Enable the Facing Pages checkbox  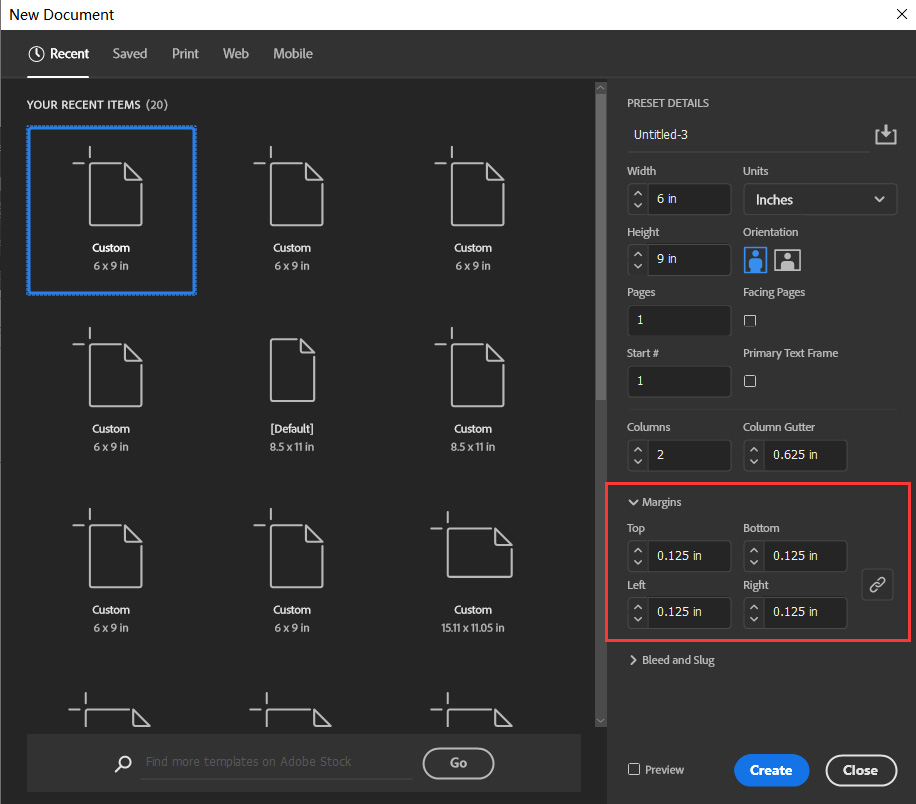[x=750, y=320]
